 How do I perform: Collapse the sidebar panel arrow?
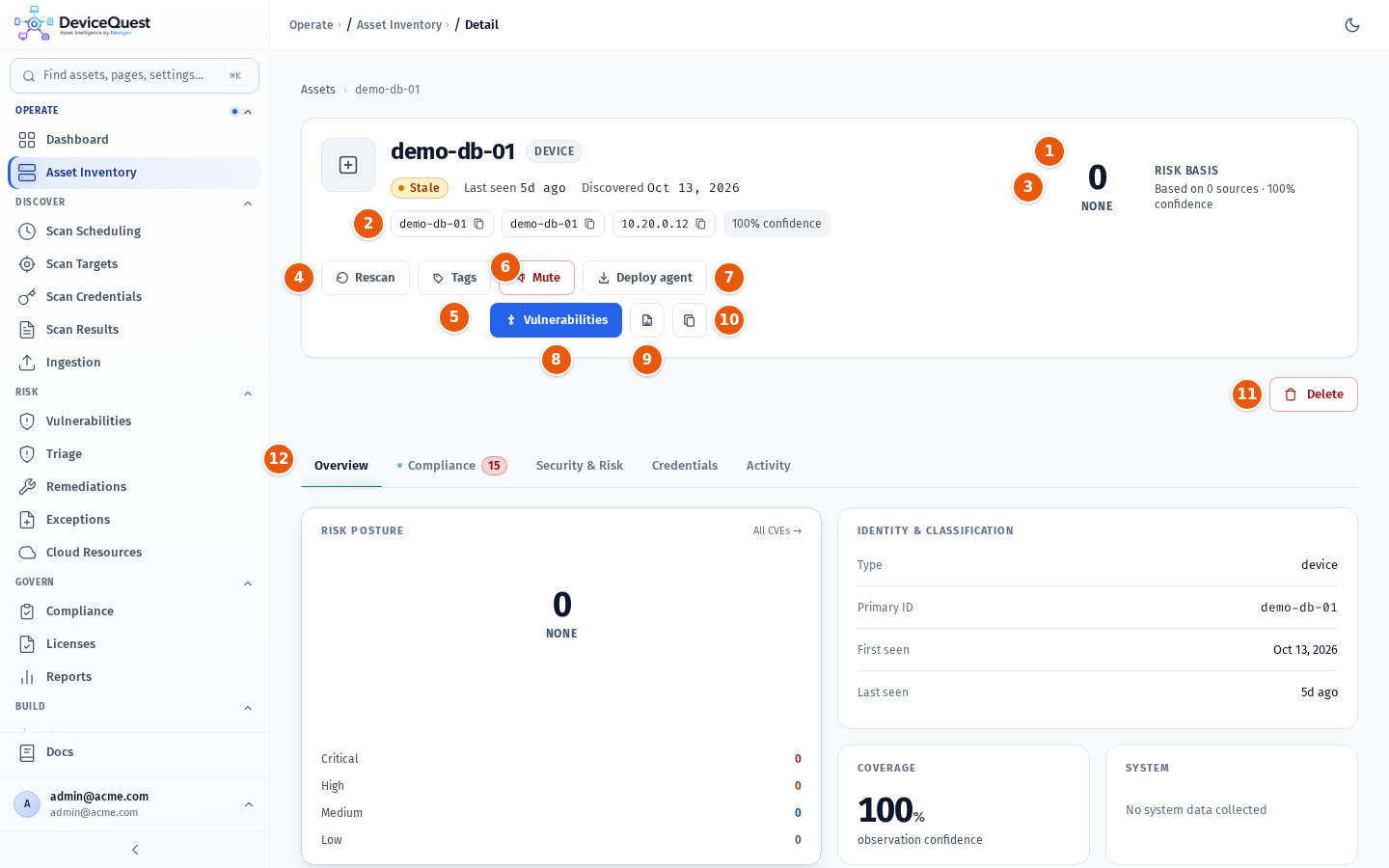point(135,850)
